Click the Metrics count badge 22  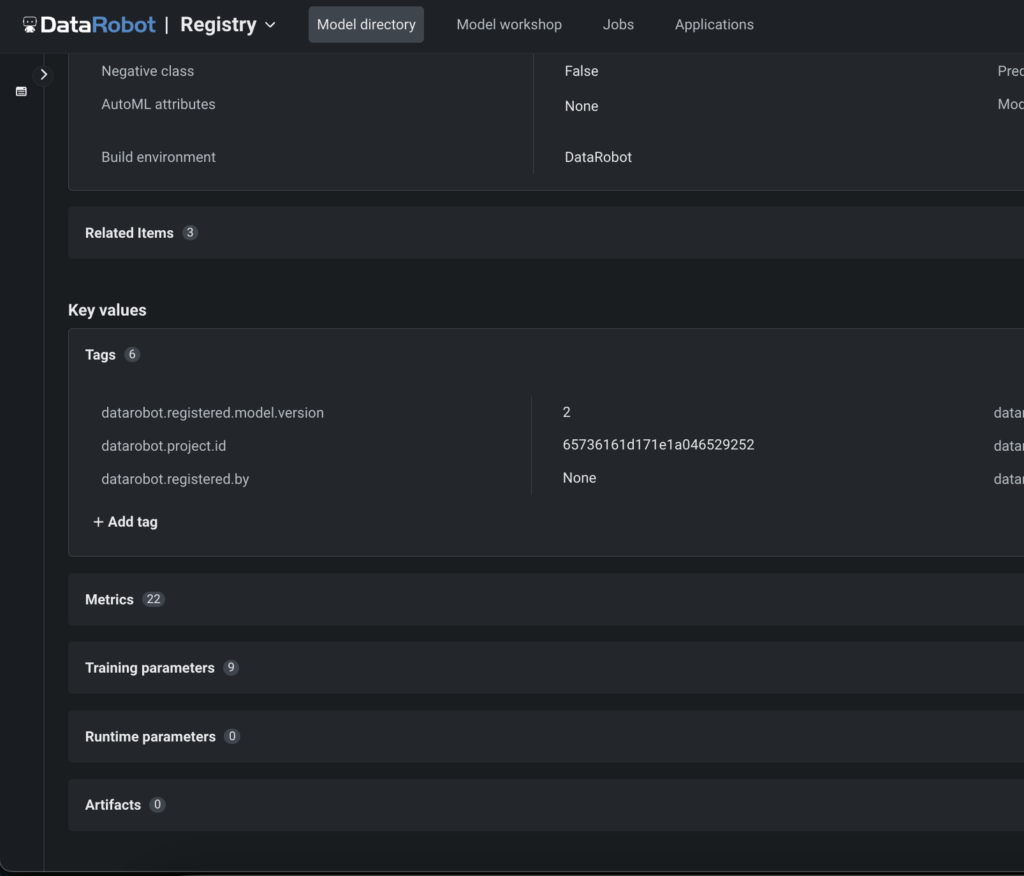153,599
